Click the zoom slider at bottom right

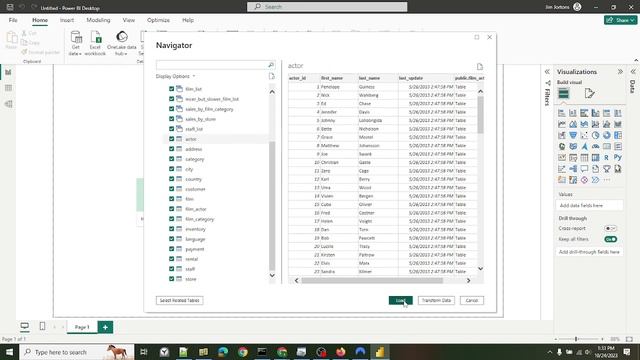tap(579, 339)
